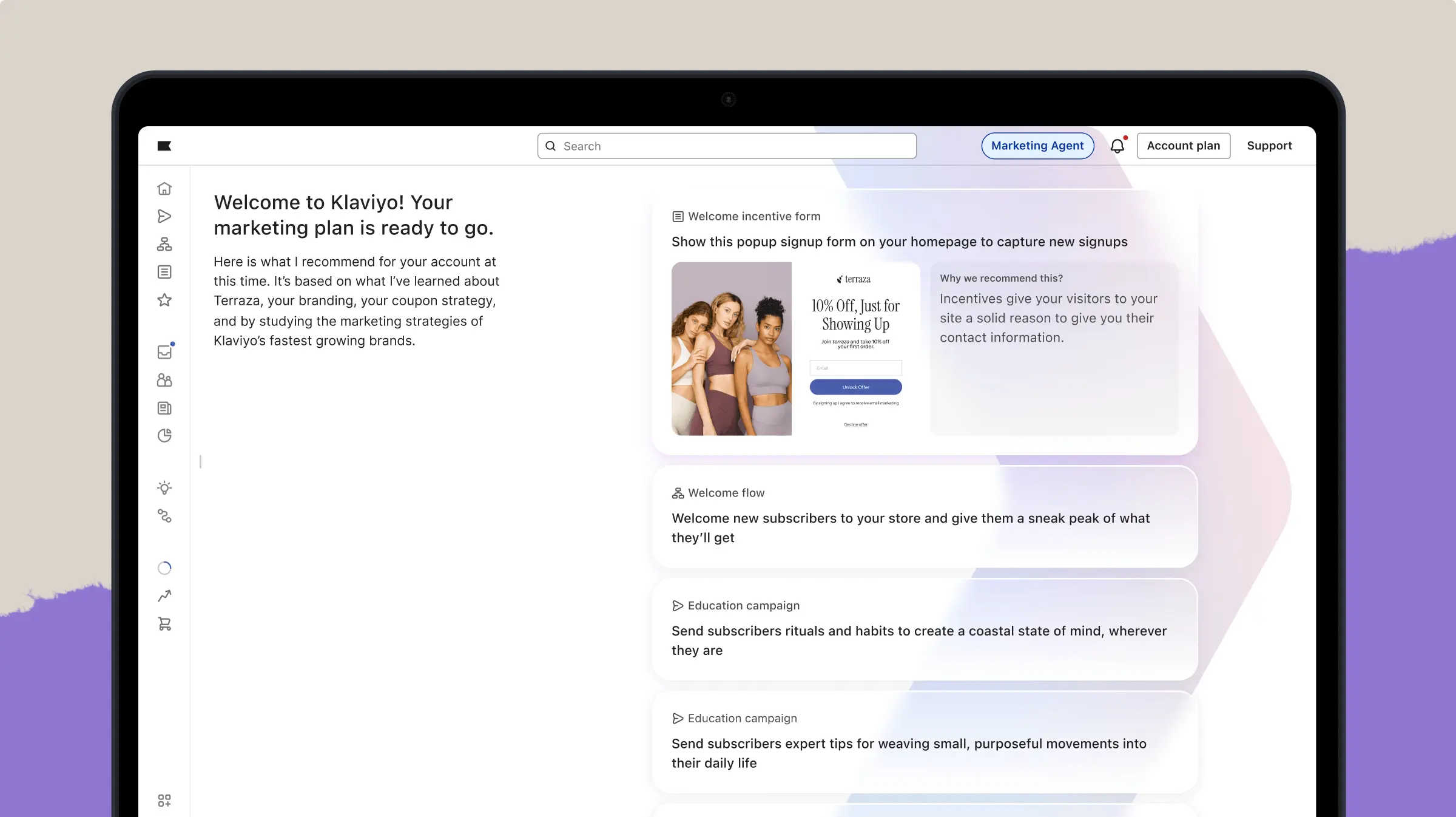Open Content newspaper icon in sidebar
Screen dimensions: 1456x817
pos(164,408)
